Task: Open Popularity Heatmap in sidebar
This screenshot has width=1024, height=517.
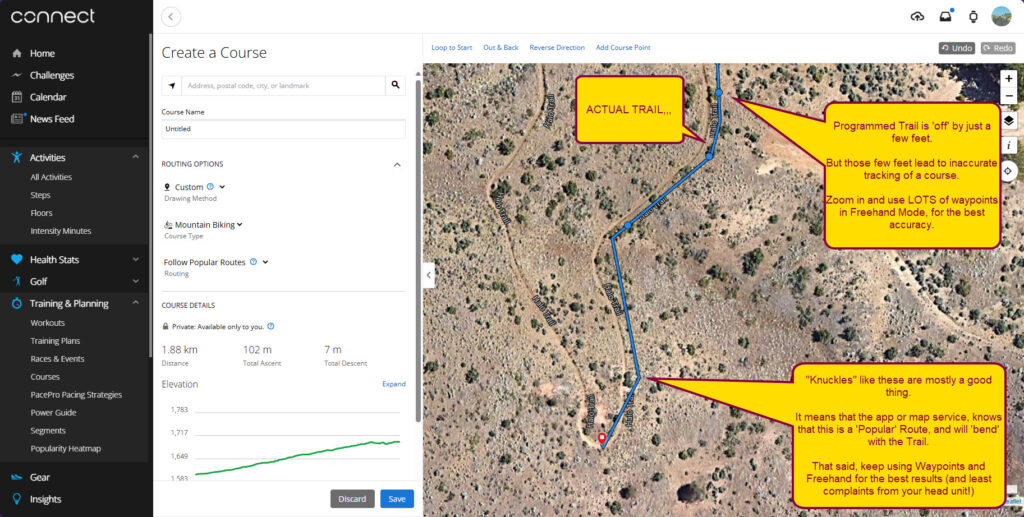Action: click(65, 448)
